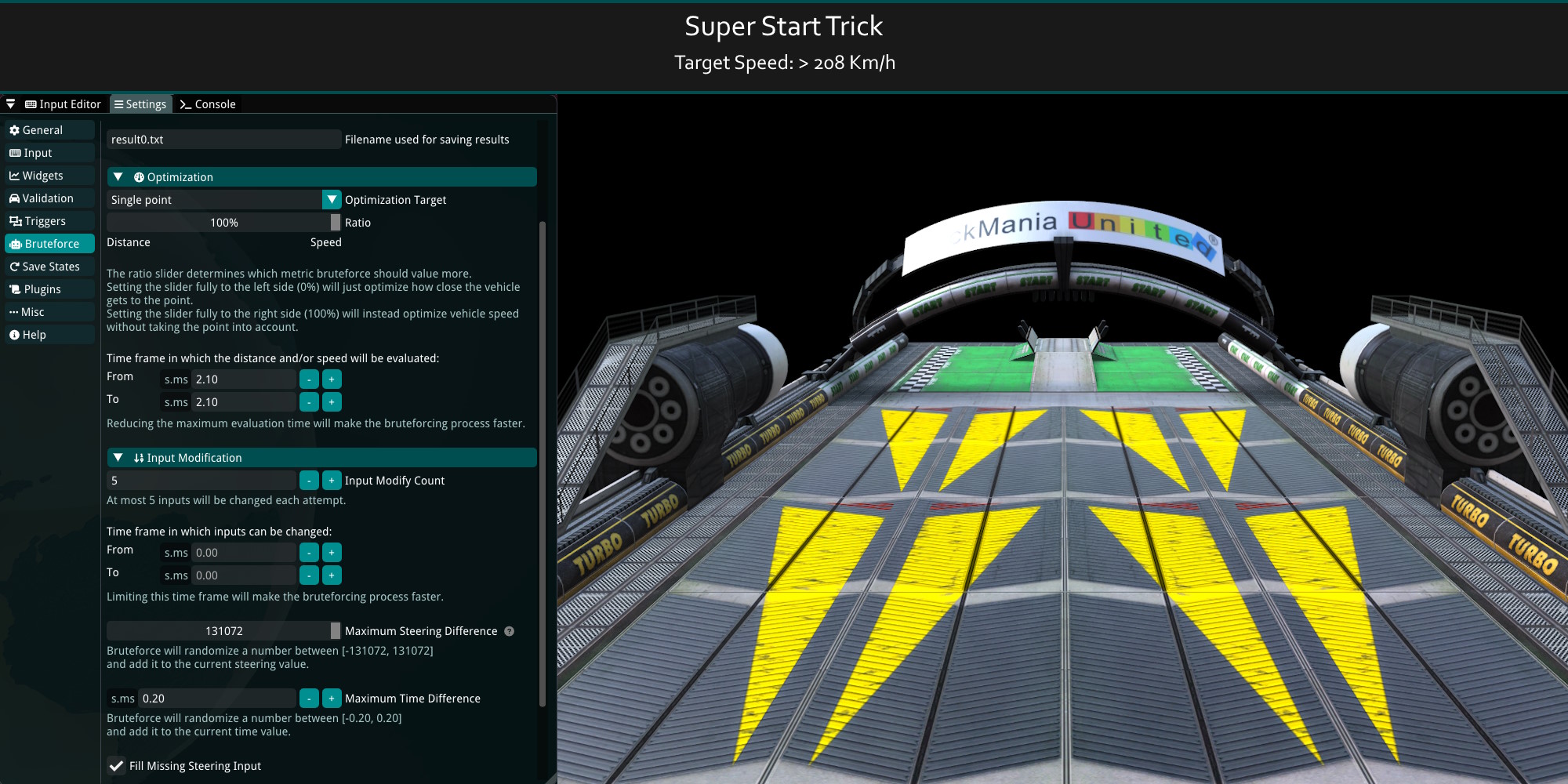This screenshot has width=1568, height=784.
Task: Select the Bruteforce sidebar item
Action: click(x=50, y=244)
